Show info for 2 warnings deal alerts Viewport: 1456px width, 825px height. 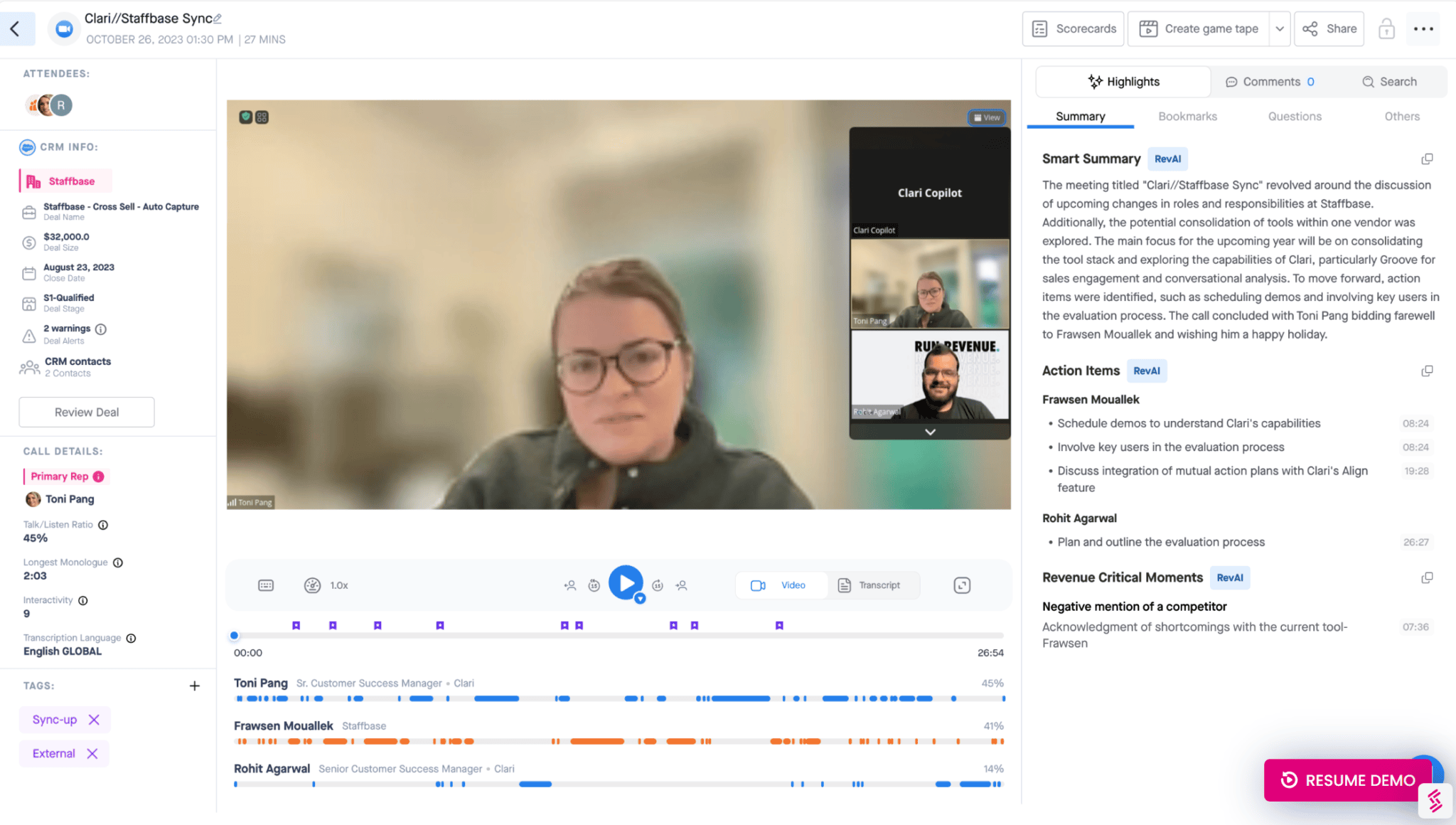101,329
